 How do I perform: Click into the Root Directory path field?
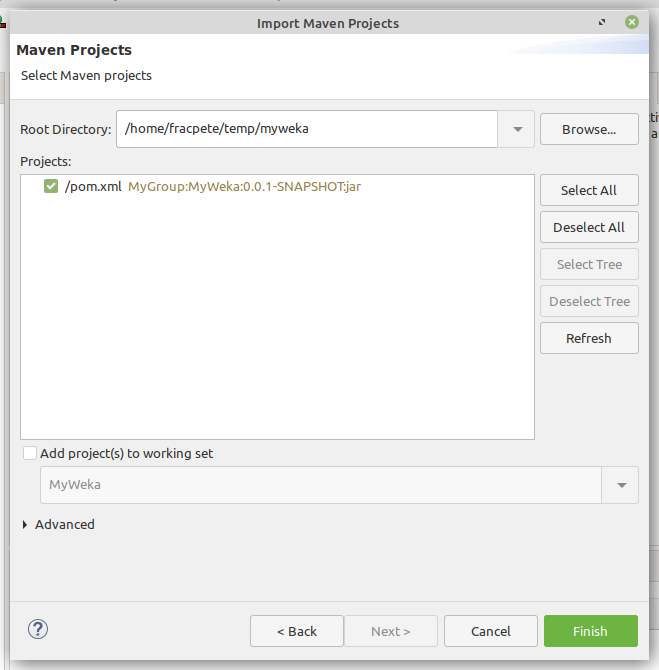tap(307, 129)
